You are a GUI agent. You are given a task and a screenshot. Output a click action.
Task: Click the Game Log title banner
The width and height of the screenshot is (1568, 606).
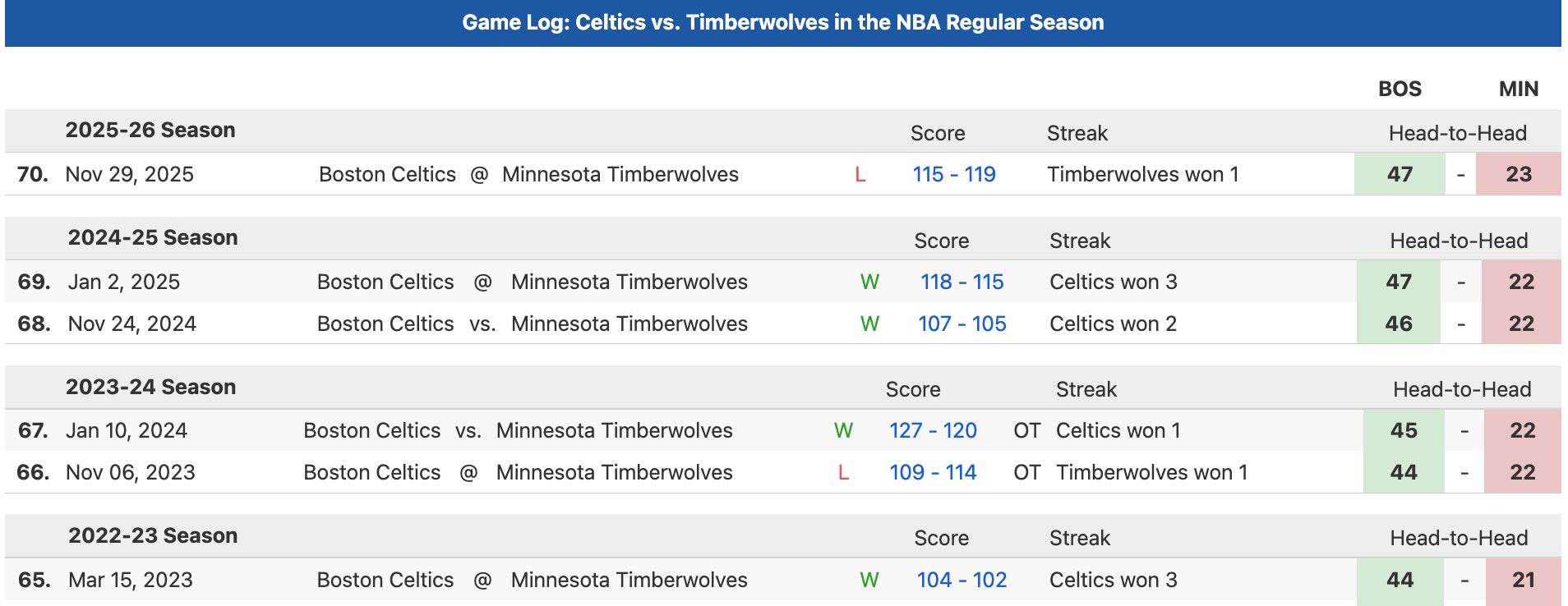coord(782,22)
